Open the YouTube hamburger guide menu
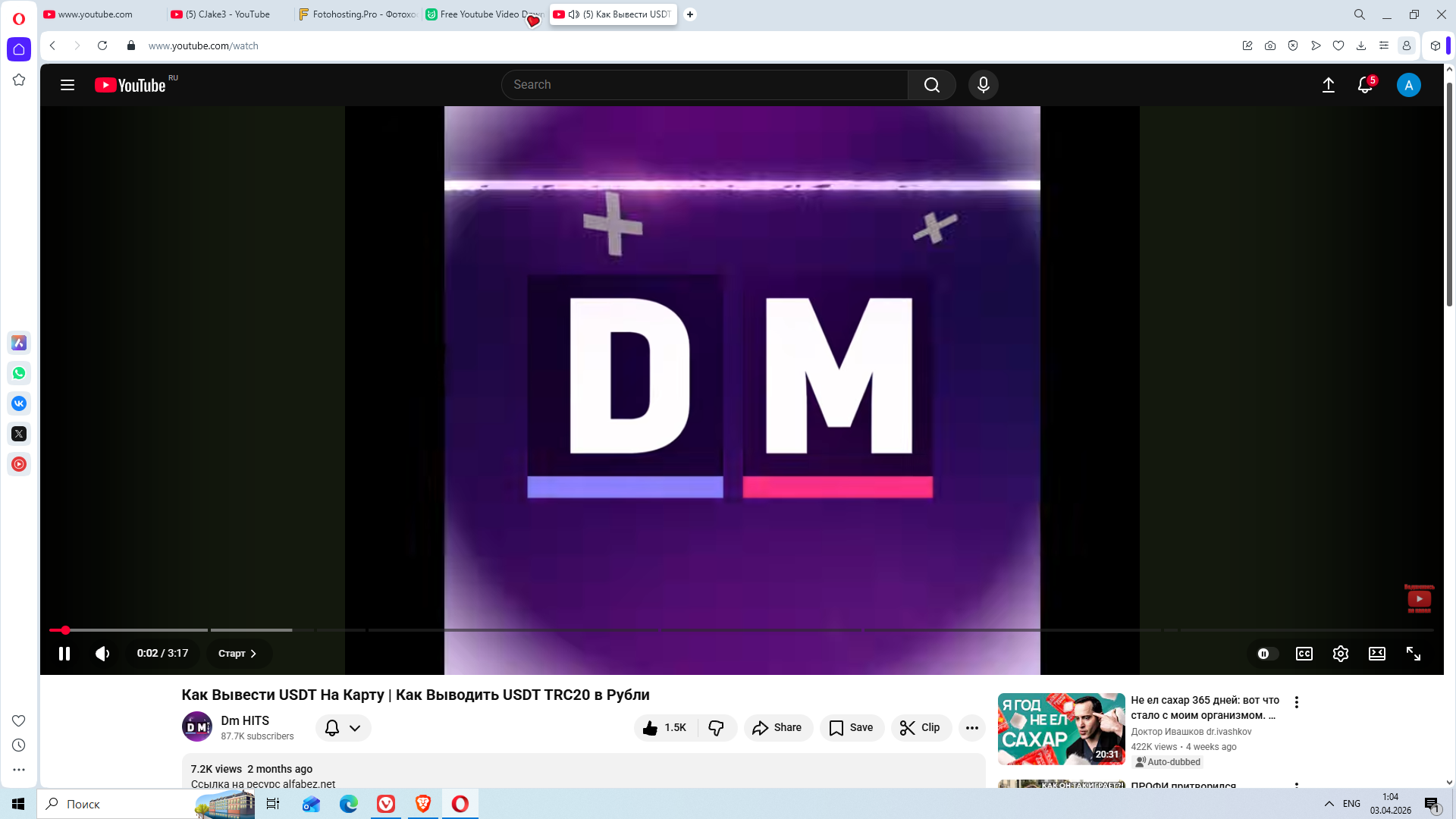 point(67,85)
